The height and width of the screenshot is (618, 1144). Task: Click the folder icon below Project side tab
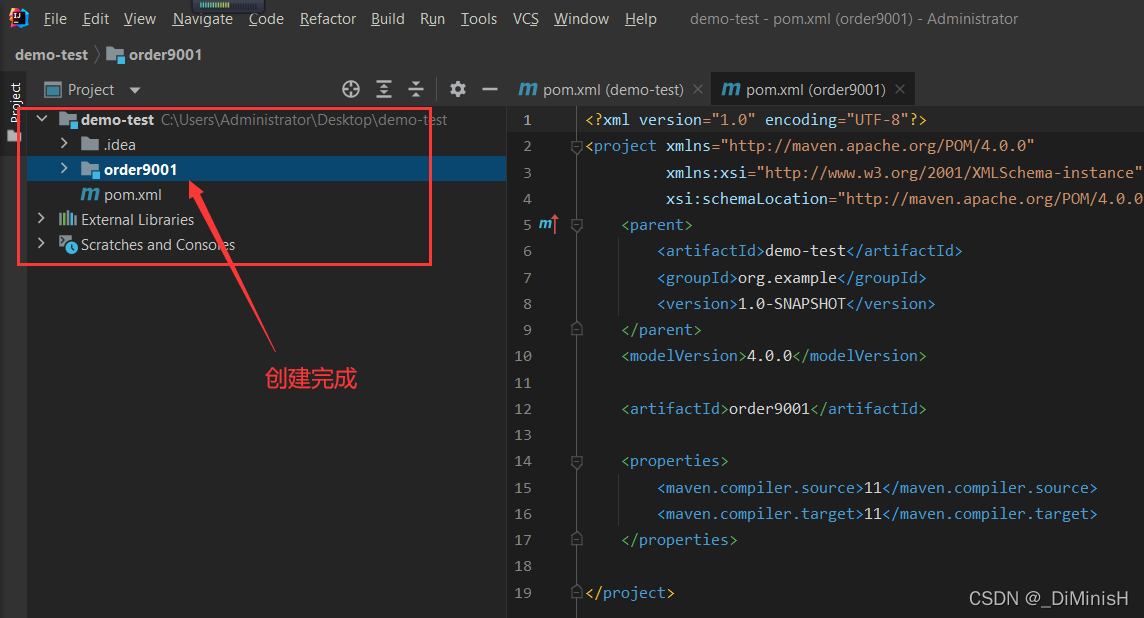click(x=13, y=136)
